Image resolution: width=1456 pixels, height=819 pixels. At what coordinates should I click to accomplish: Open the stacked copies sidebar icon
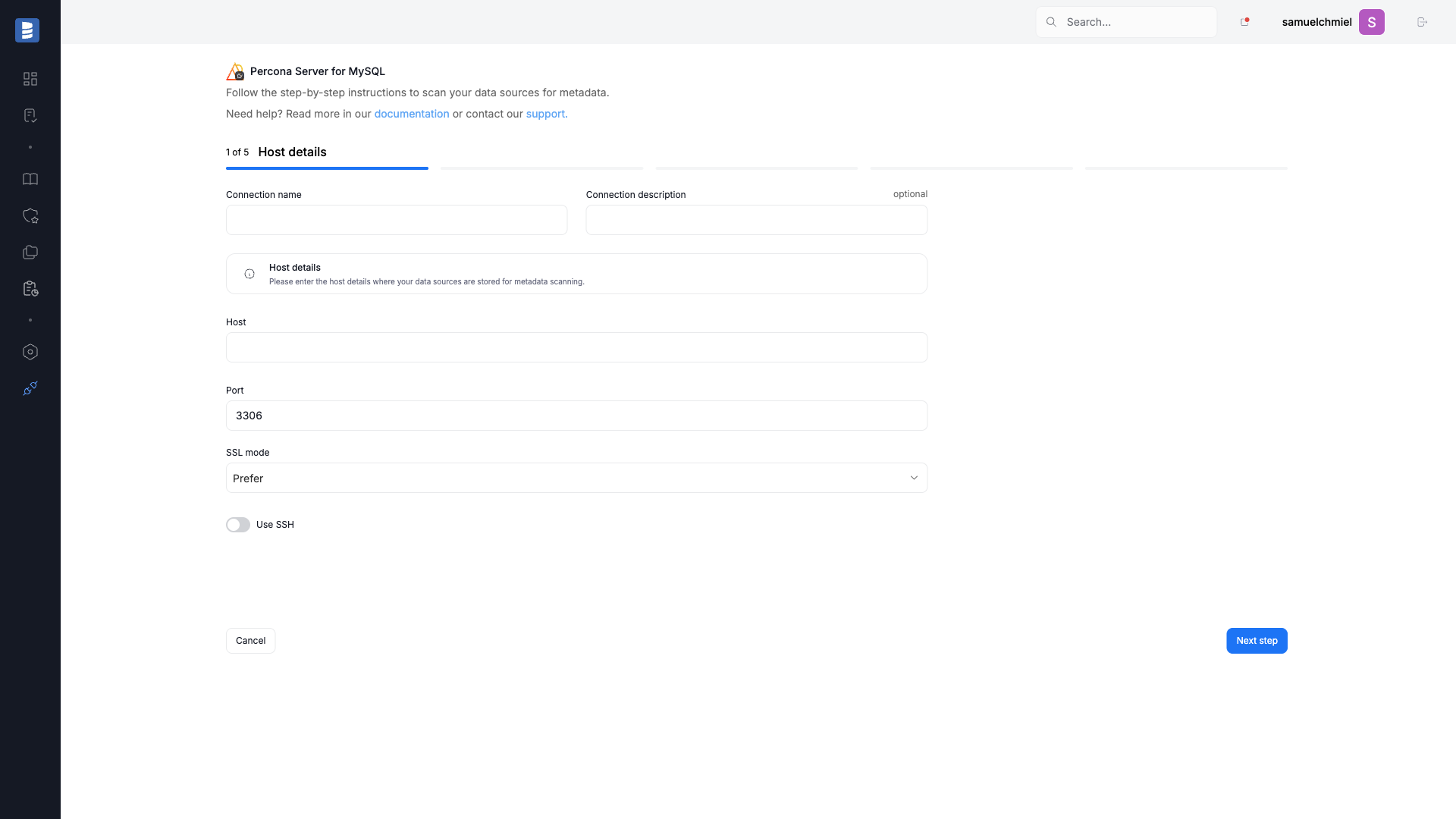pos(30,253)
